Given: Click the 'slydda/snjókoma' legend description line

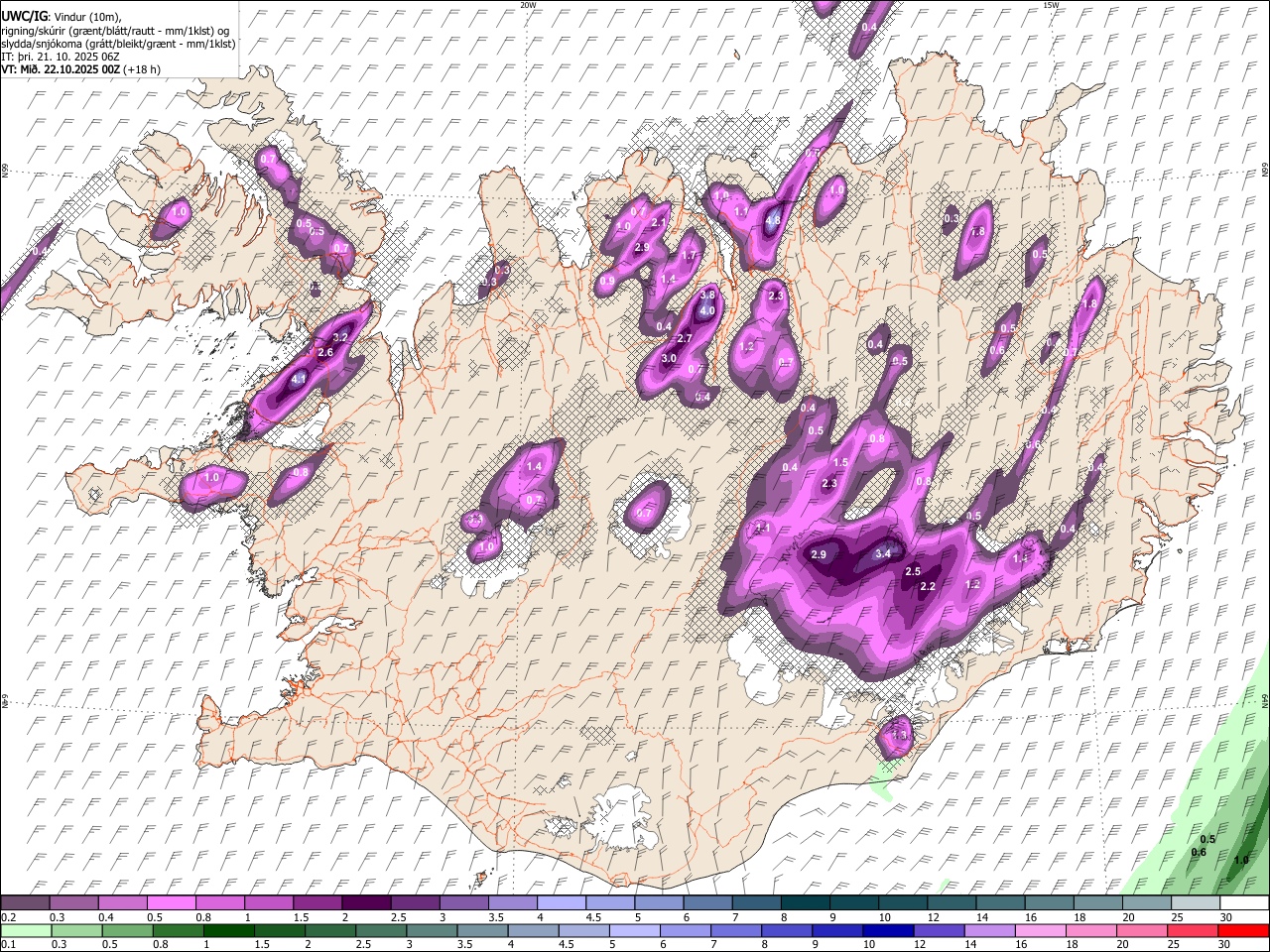Looking at the screenshot, I should click(x=118, y=44).
